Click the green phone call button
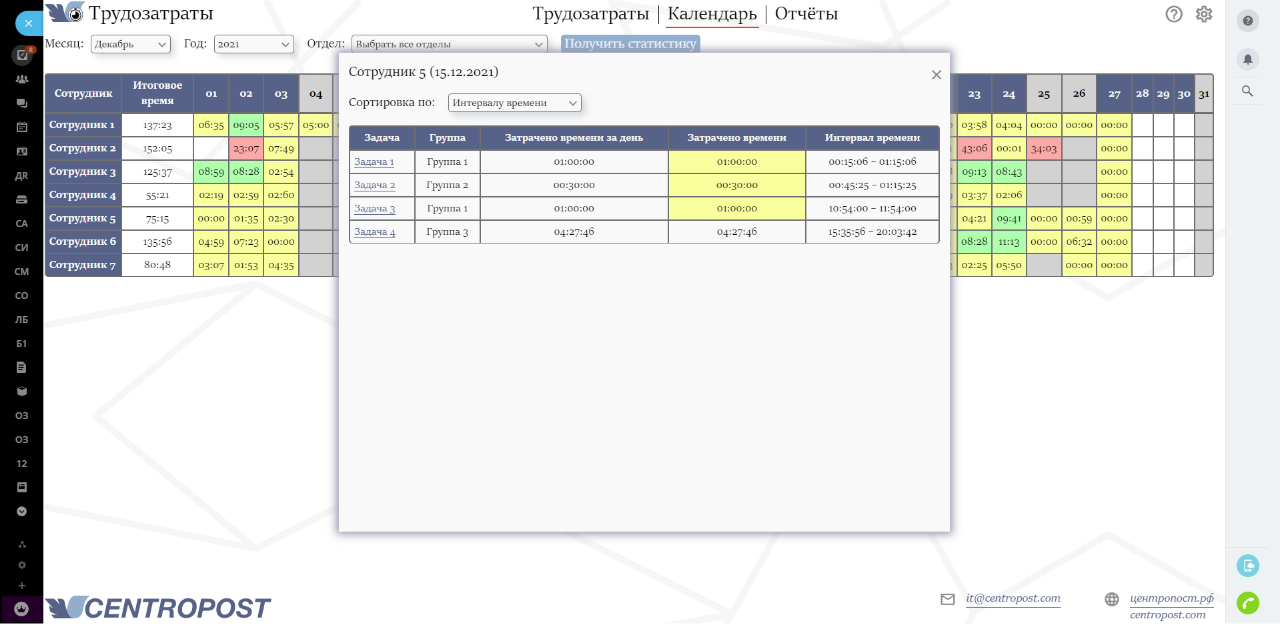 coord(1248,602)
